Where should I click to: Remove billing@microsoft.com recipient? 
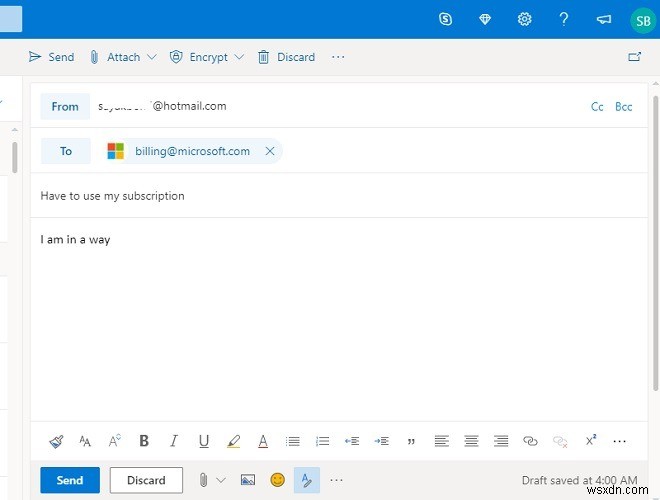tap(270, 151)
